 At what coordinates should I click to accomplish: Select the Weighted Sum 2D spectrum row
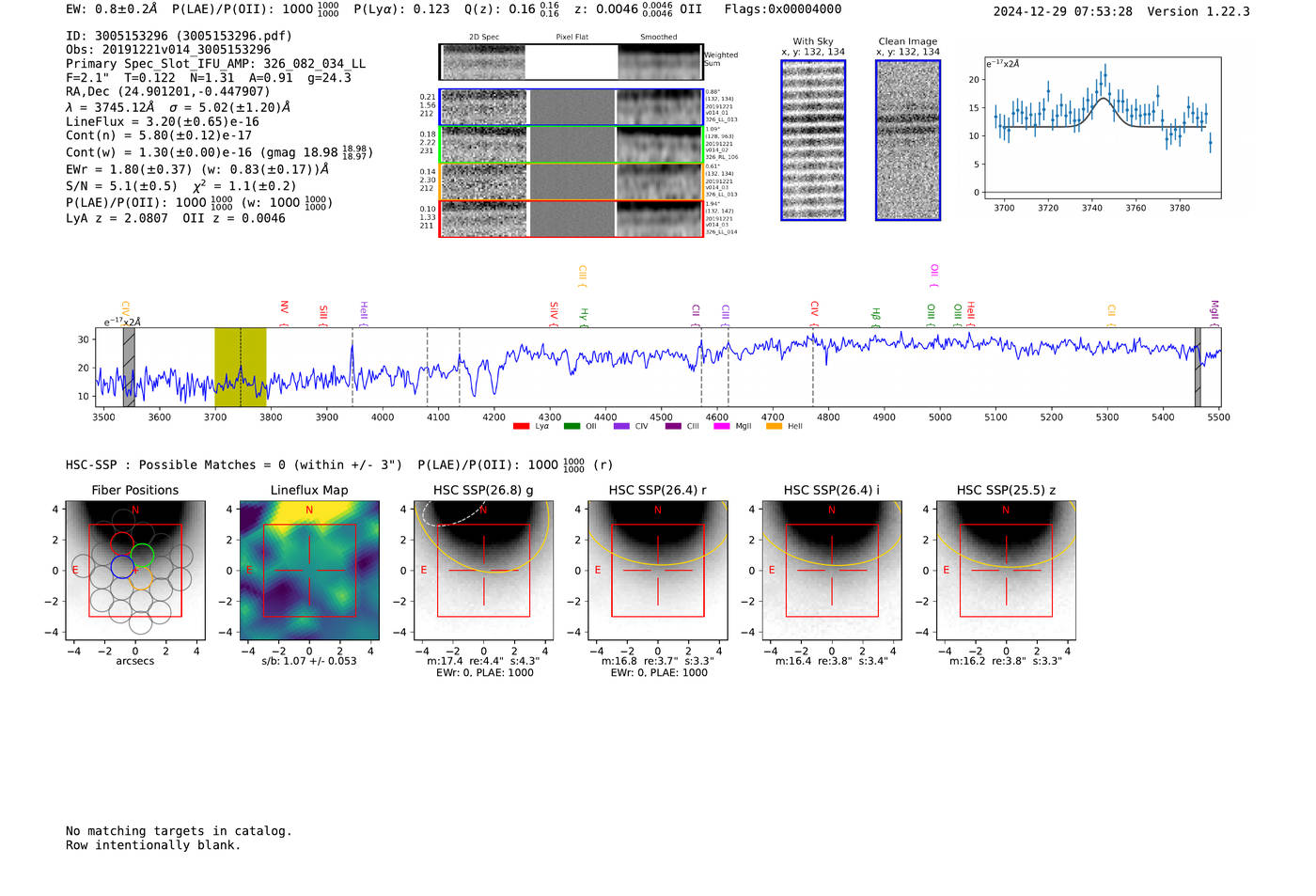point(571,62)
